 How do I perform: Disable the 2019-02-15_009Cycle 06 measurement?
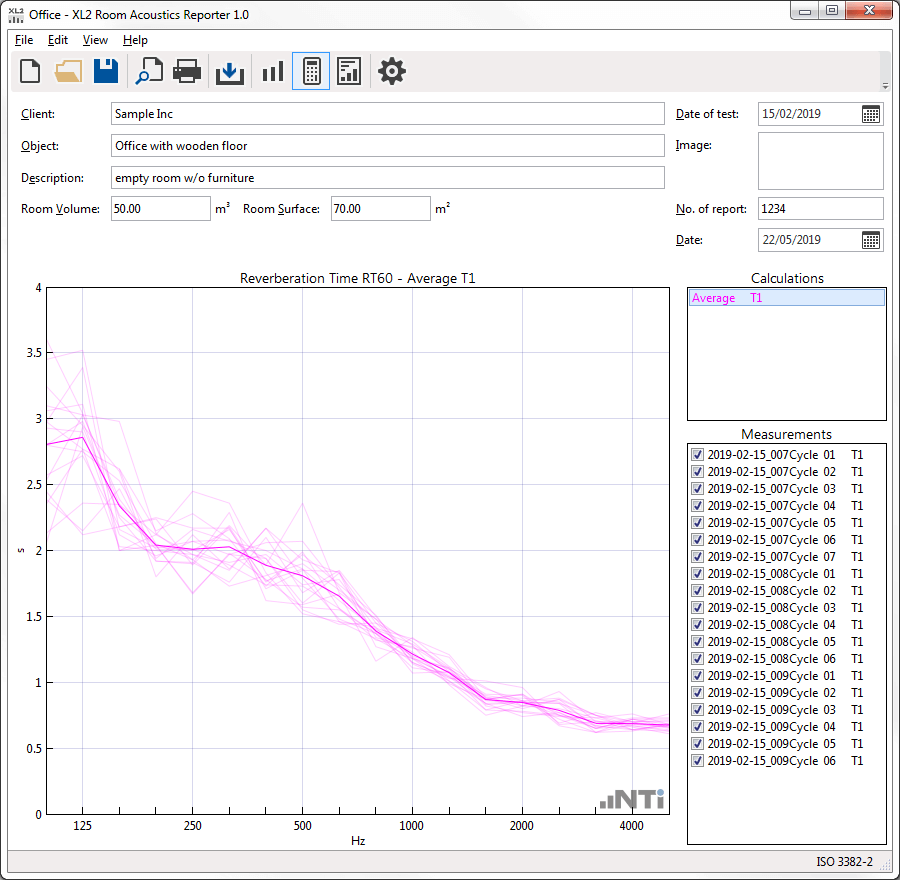pos(698,761)
